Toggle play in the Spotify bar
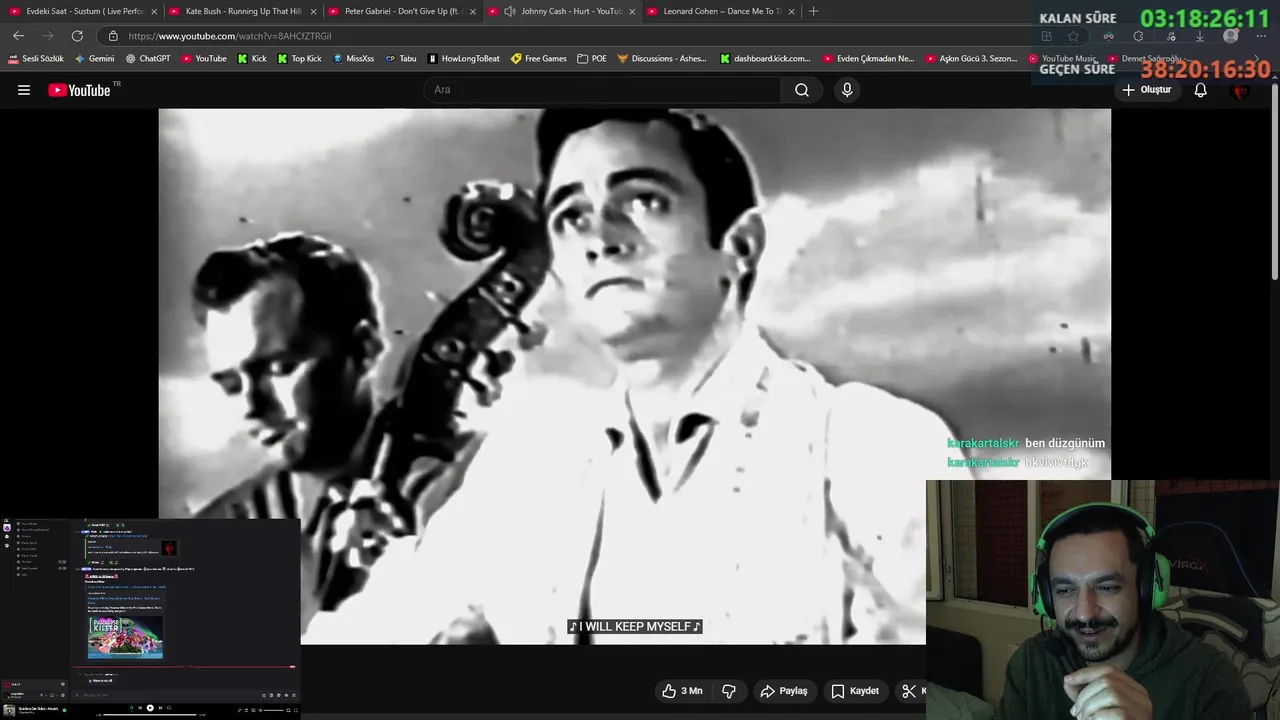This screenshot has width=1280, height=720. pos(150,708)
